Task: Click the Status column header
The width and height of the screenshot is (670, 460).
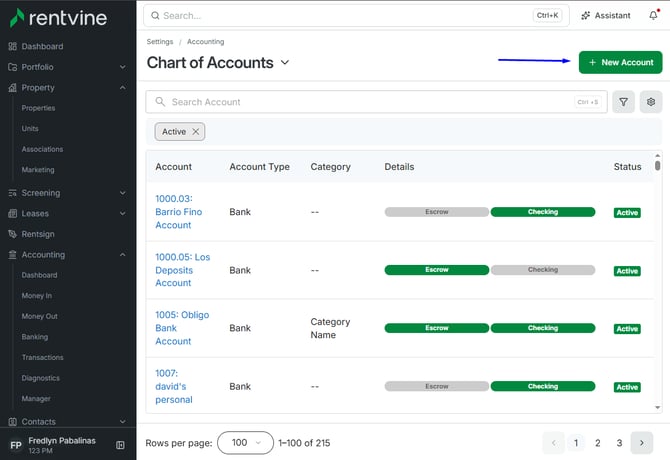Action: (x=627, y=167)
